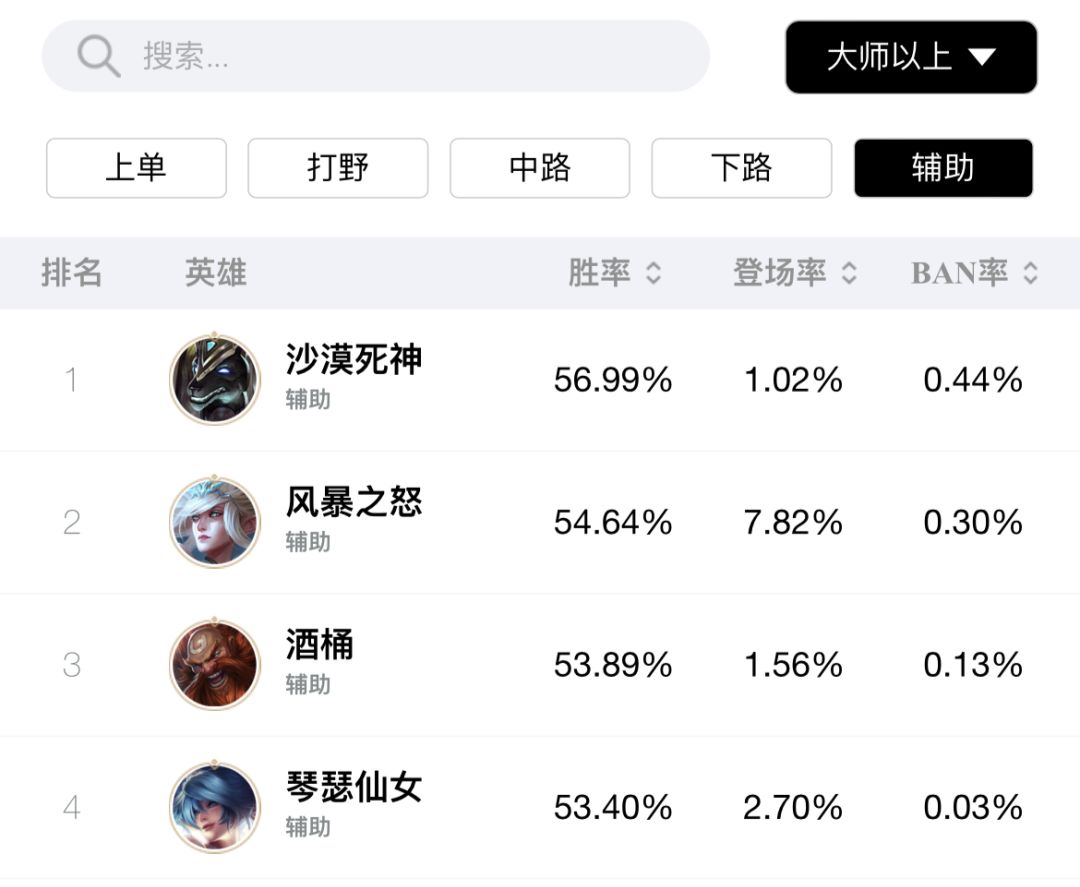Click the dropdown arrow beside 大师以上

[982, 57]
